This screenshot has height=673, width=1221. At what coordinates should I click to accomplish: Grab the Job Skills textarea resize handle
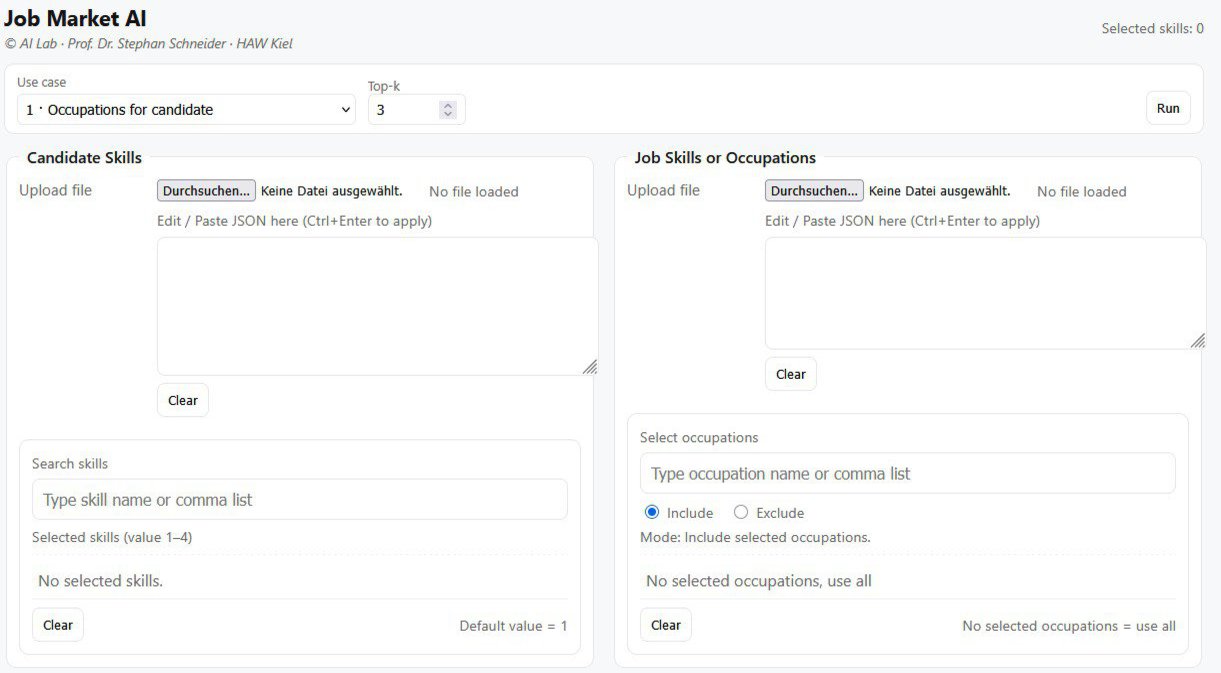(x=1198, y=341)
